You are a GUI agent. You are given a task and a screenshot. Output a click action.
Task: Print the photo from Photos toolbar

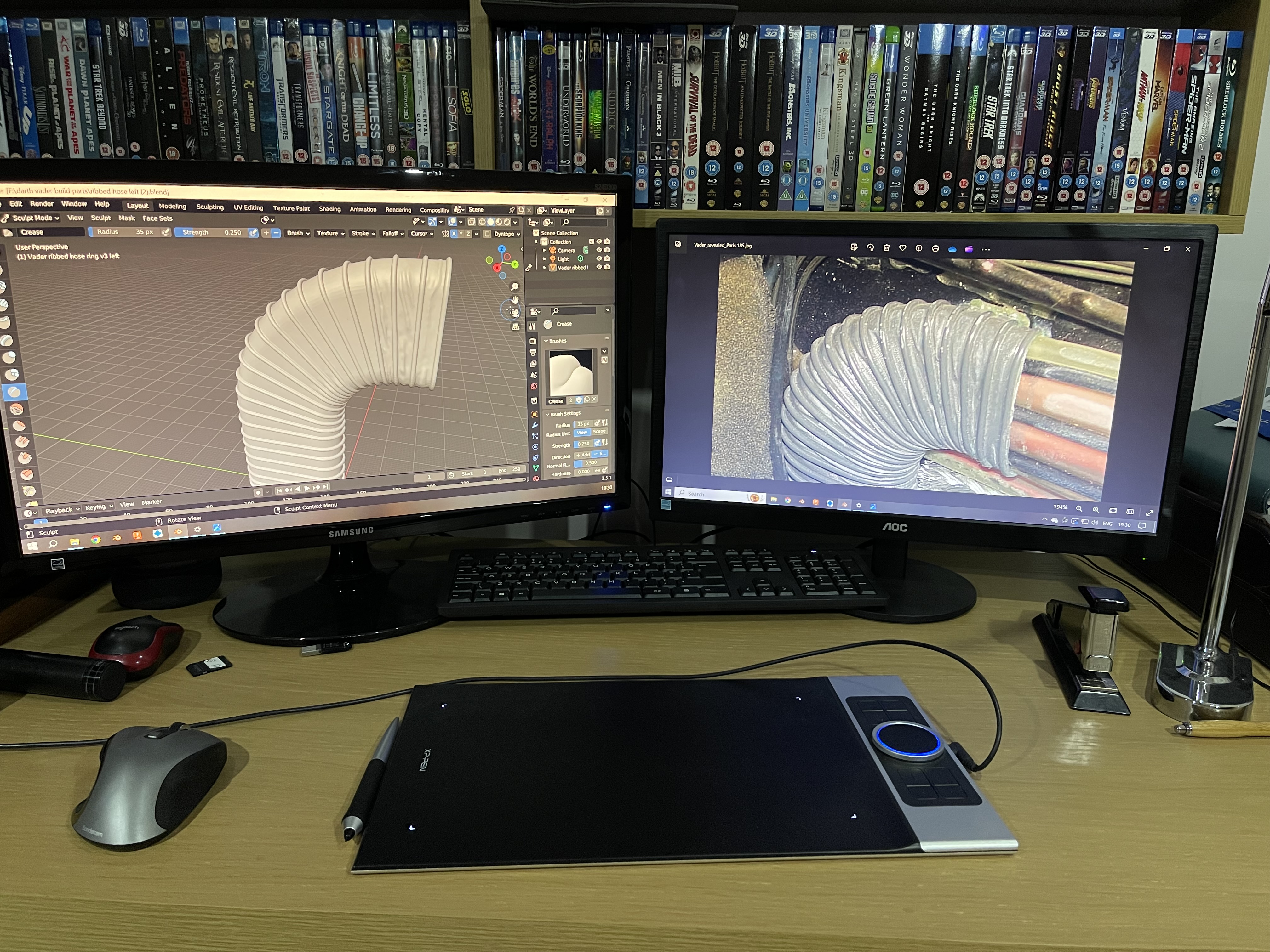coord(935,248)
